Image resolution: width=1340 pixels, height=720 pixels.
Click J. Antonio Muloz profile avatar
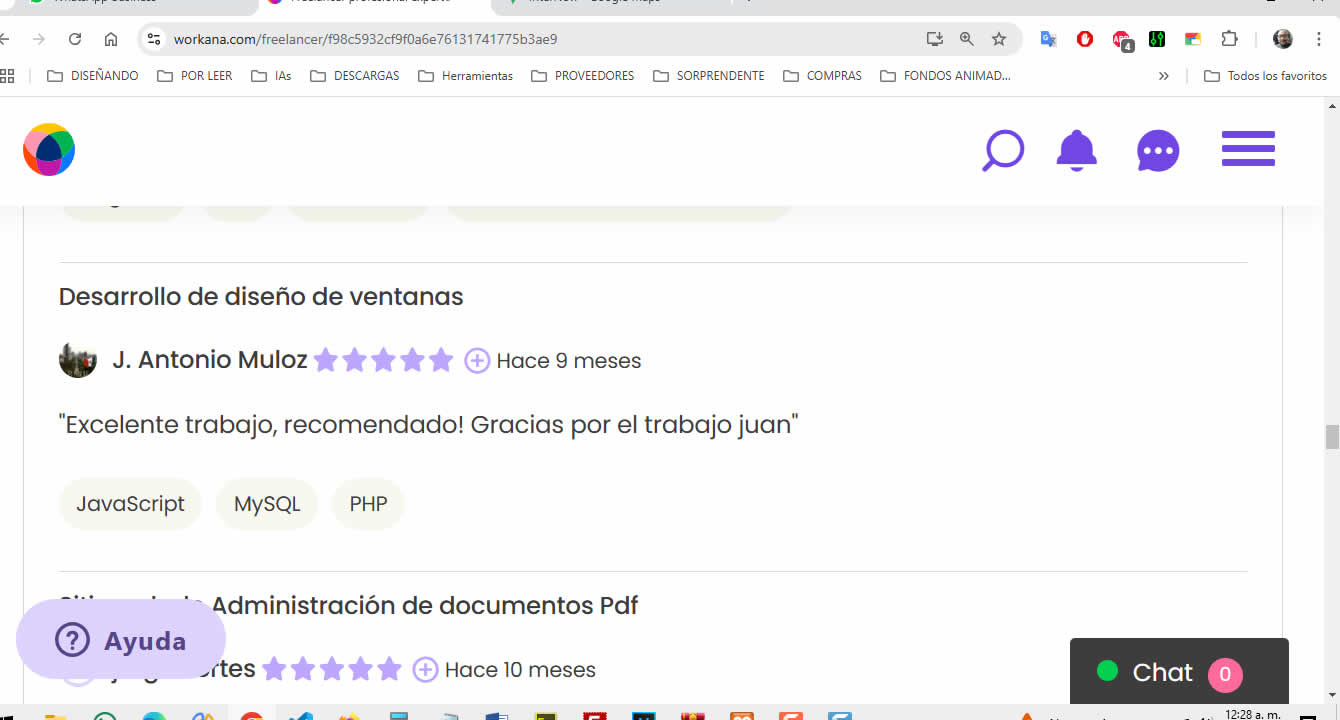(x=78, y=360)
